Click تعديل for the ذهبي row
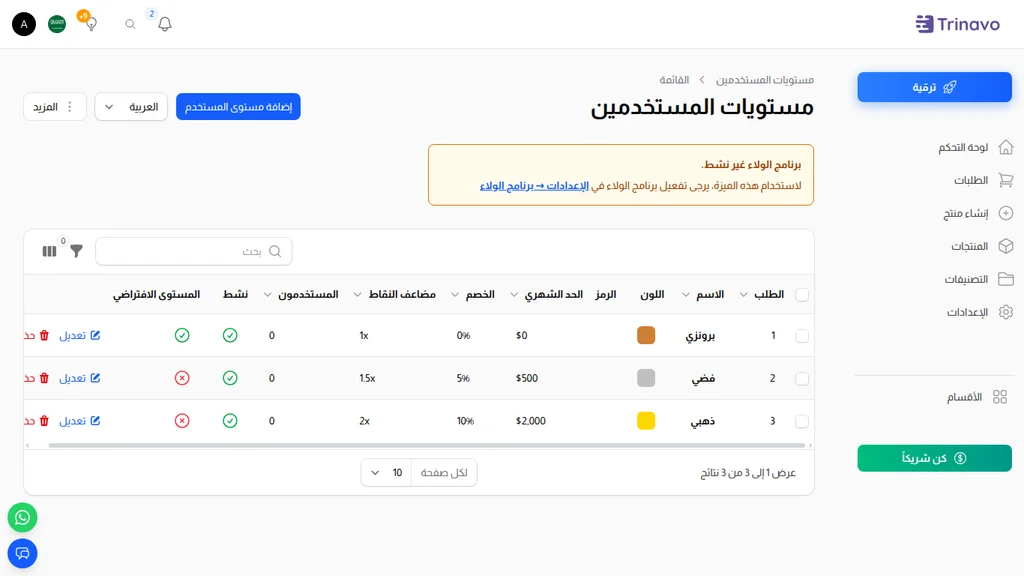The width and height of the screenshot is (1024, 576). click(x=78, y=421)
